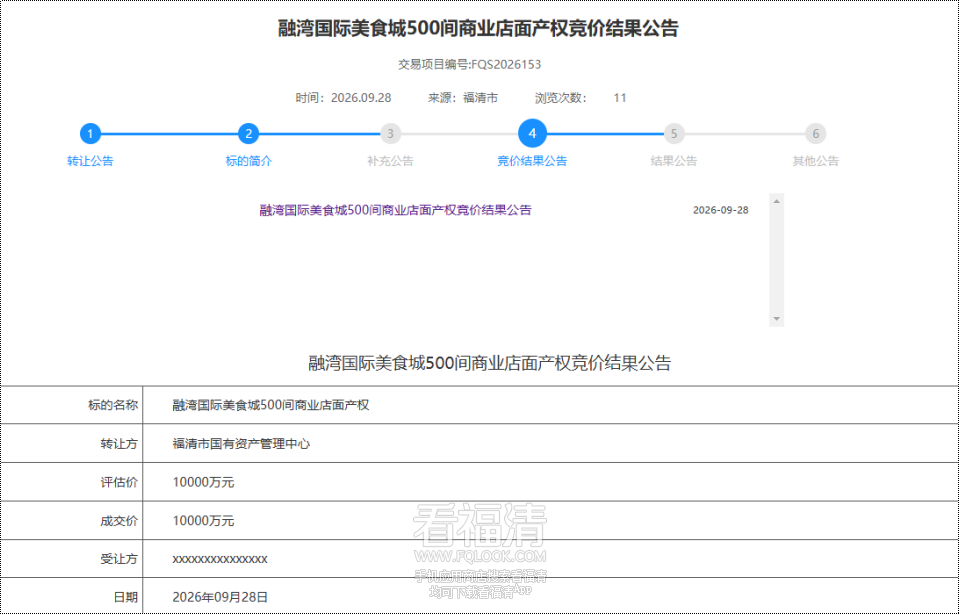Image resolution: width=961 pixels, height=615 pixels.
Task: Select the 竞价结果公告 tab label
Action: point(532,161)
